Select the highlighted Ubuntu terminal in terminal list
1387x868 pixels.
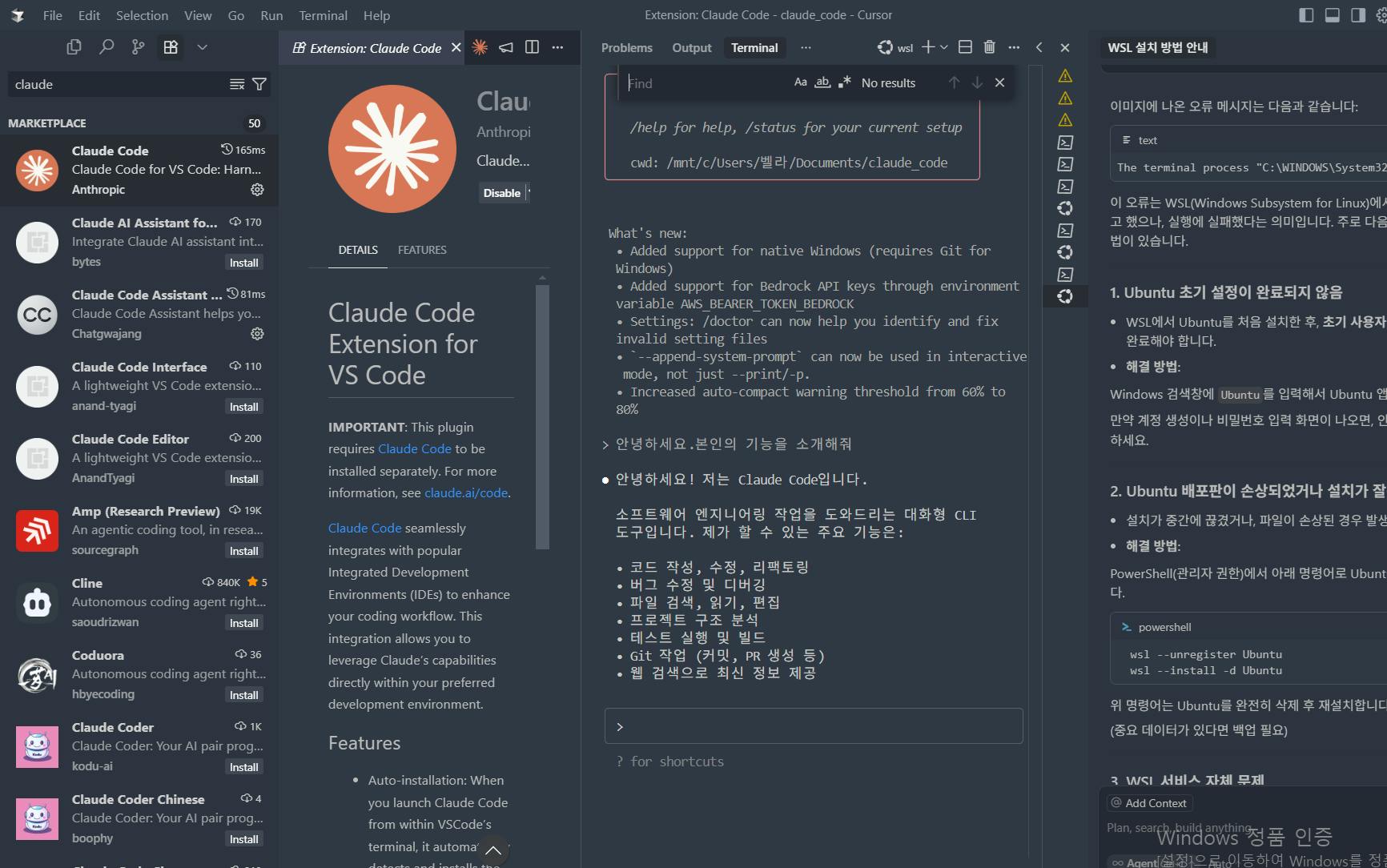coord(1065,296)
